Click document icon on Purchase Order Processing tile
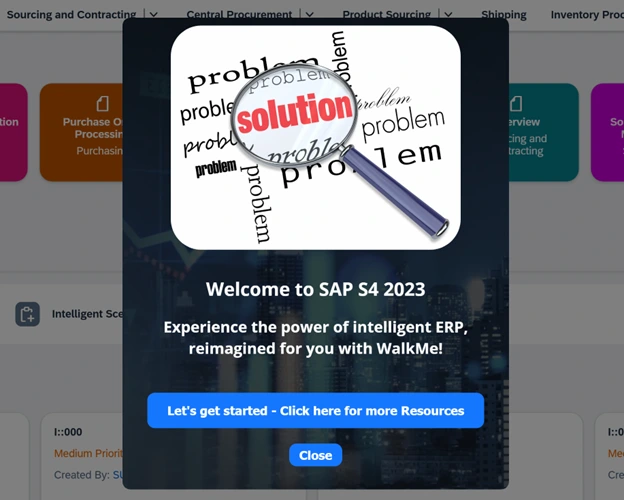Screen dimensions: 624x500 (x=103, y=104)
